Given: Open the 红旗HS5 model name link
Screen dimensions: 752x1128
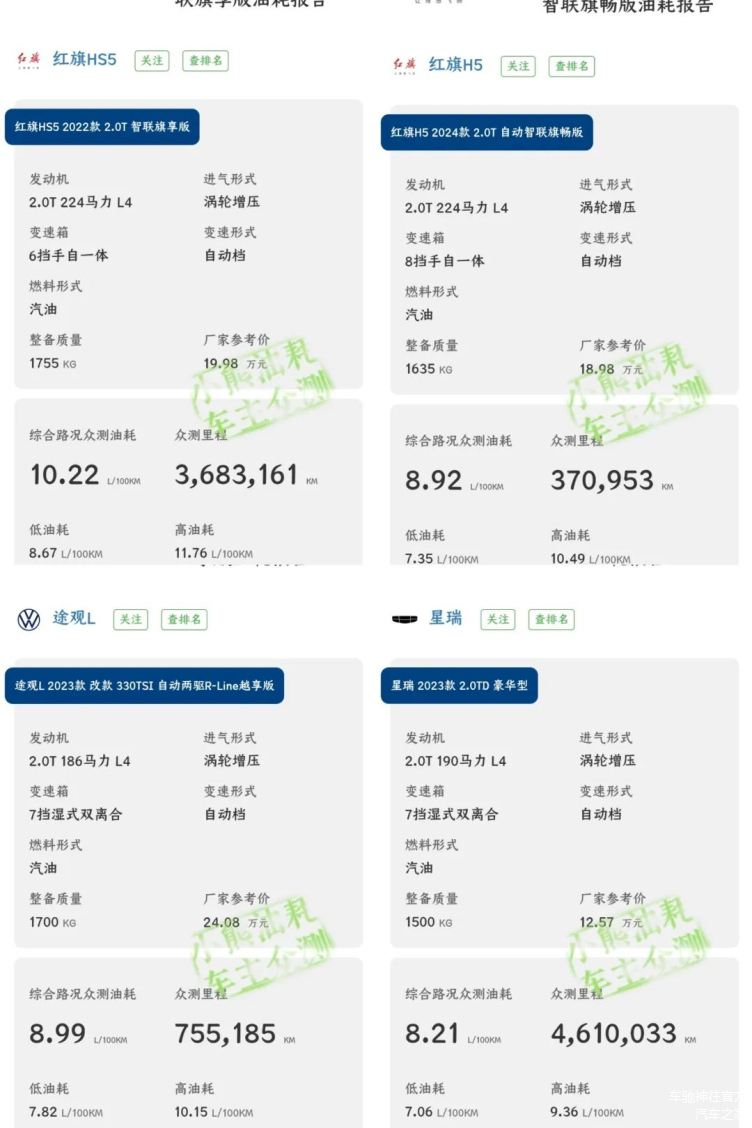Looking at the screenshot, I should [85, 59].
